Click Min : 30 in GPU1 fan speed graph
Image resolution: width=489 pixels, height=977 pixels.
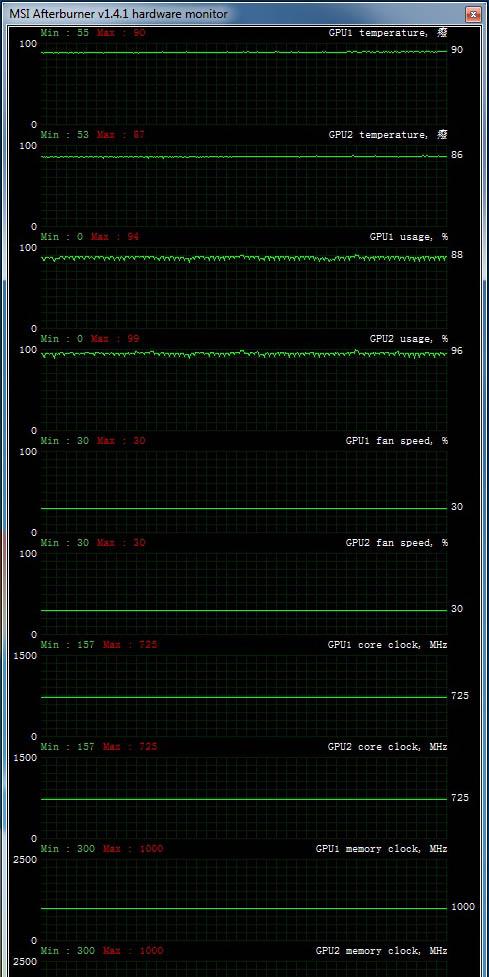[x=65, y=441]
